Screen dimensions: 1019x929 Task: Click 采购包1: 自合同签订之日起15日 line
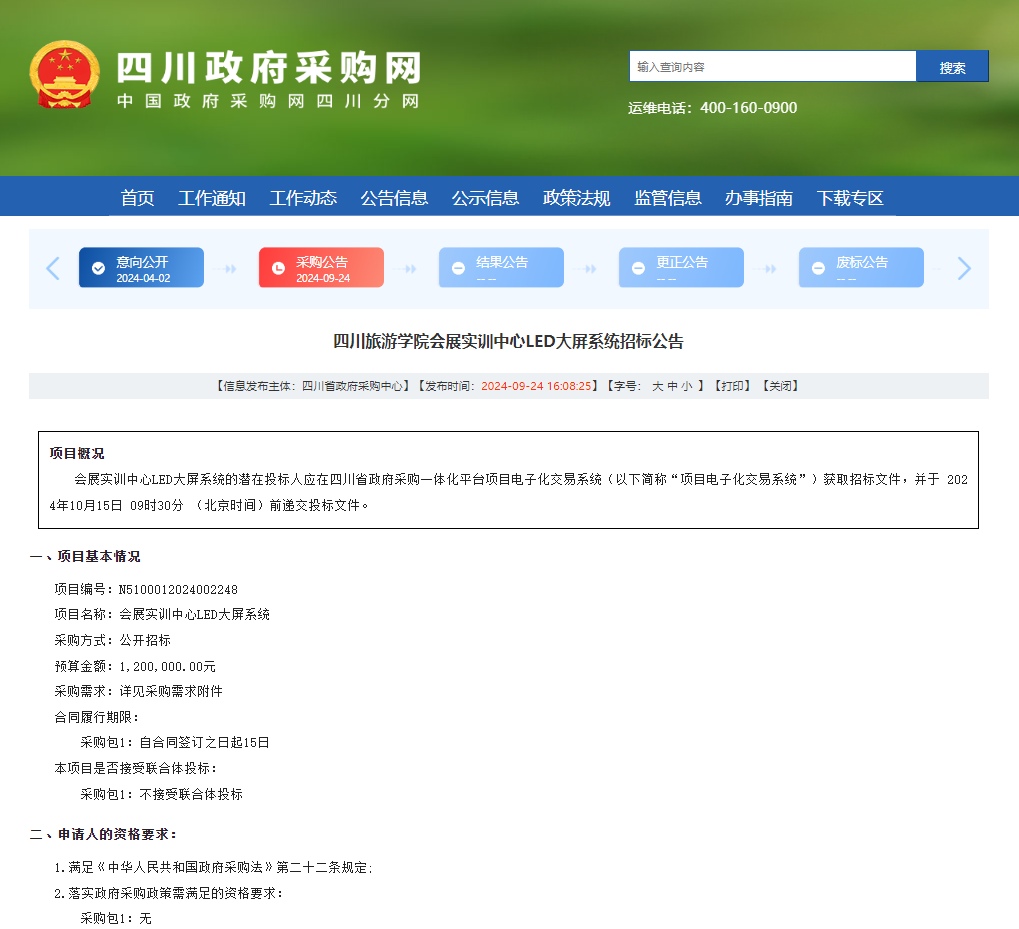pos(175,742)
